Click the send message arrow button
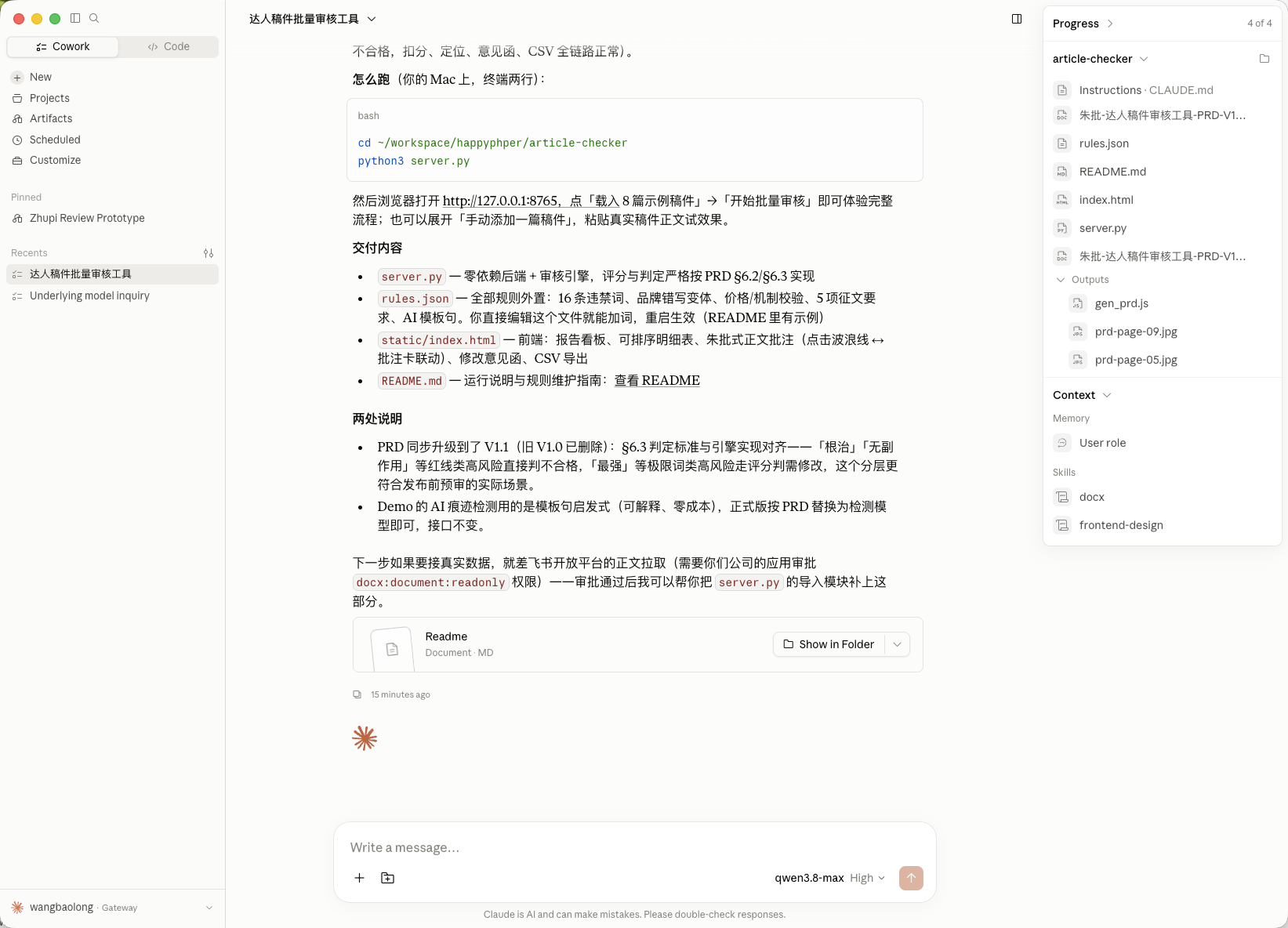This screenshot has height=928, width=1288. (911, 878)
